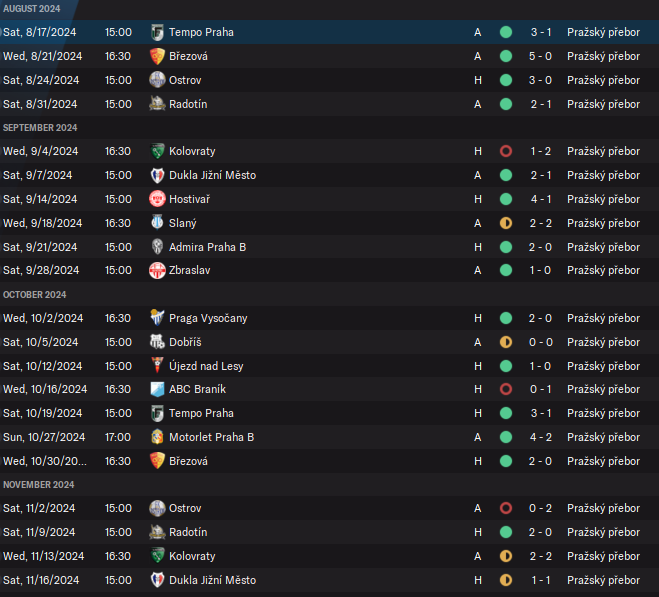659x597 pixels.
Task: Select the September 2024 section header
Action: tap(38, 127)
